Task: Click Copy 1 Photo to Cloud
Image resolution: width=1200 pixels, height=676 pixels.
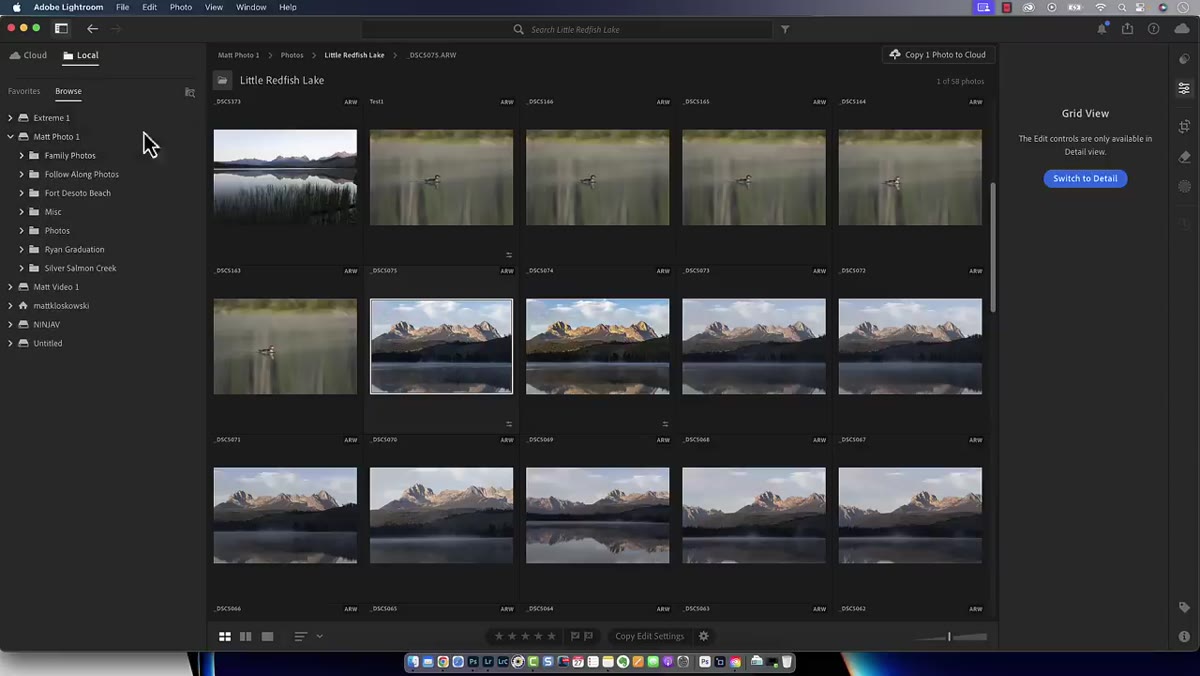Action: click(x=937, y=55)
